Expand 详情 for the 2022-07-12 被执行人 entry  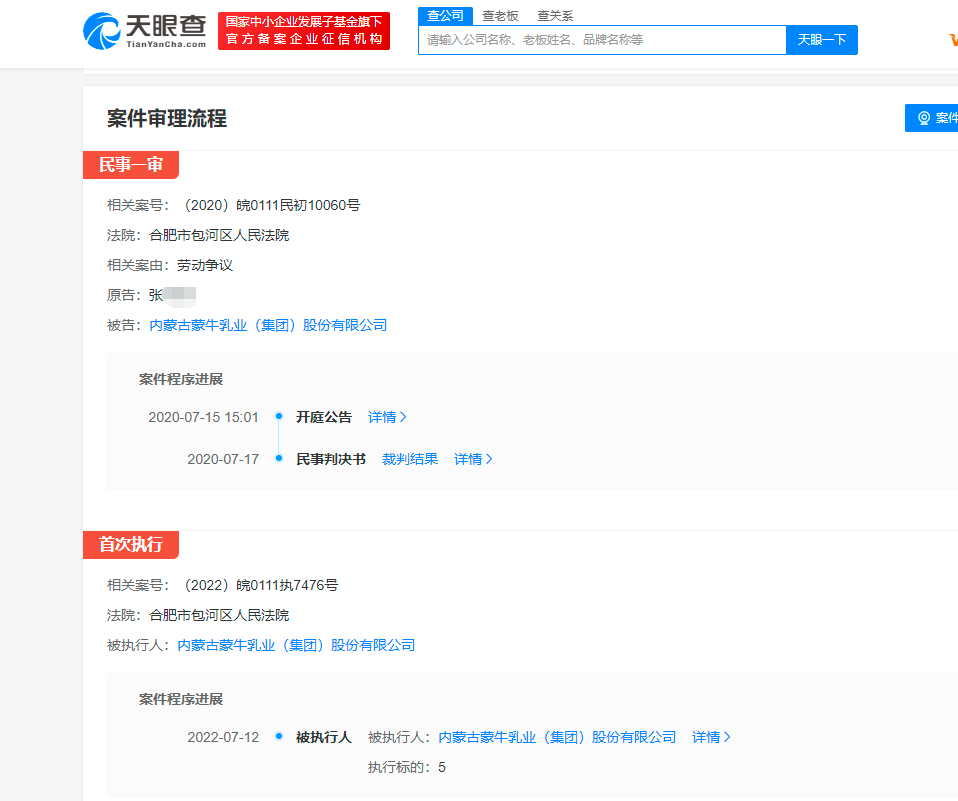711,737
